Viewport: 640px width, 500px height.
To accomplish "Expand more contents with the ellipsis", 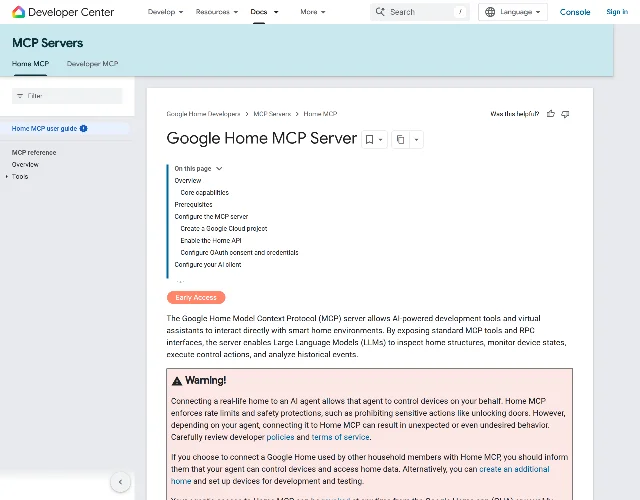I will [x=180, y=281].
